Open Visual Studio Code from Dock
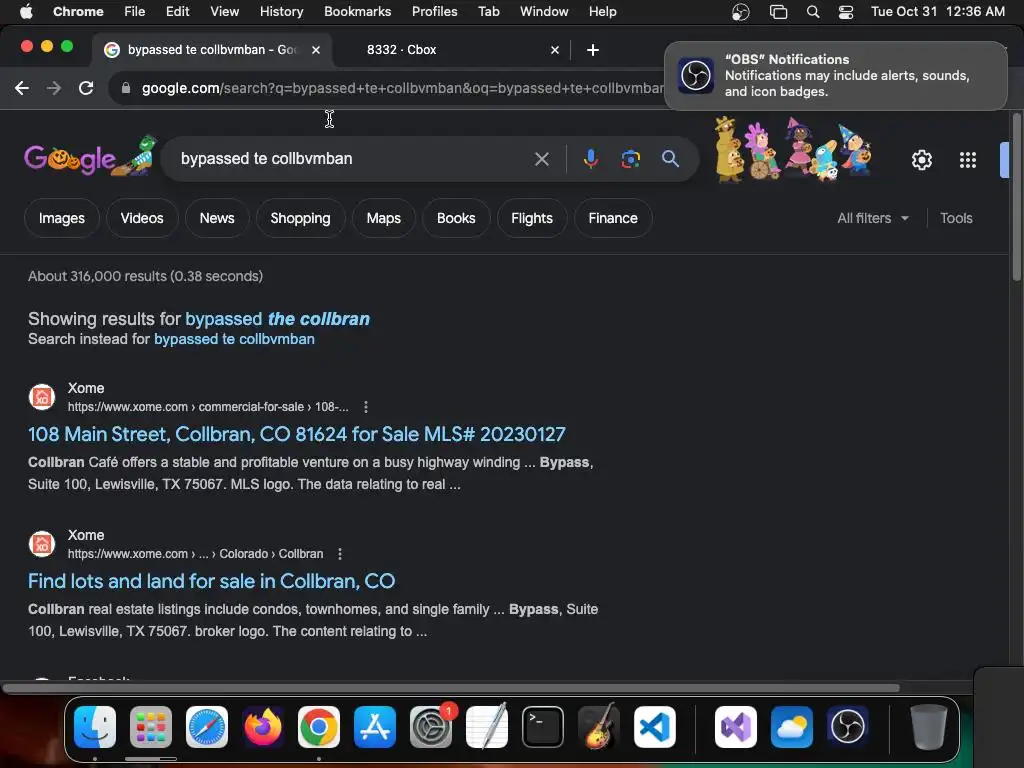 click(x=654, y=727)
